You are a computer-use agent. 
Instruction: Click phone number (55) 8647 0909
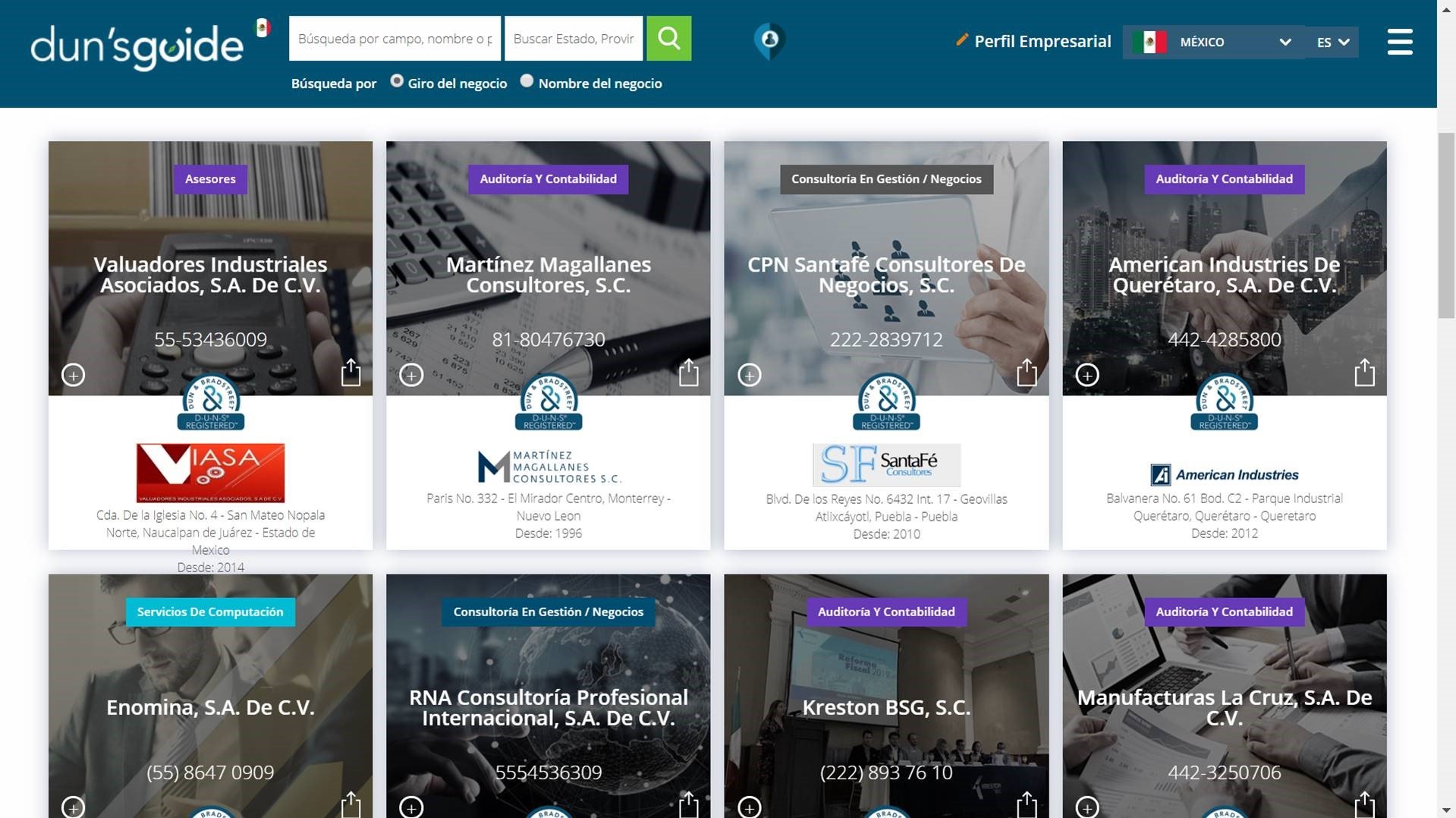click(210, 772)
